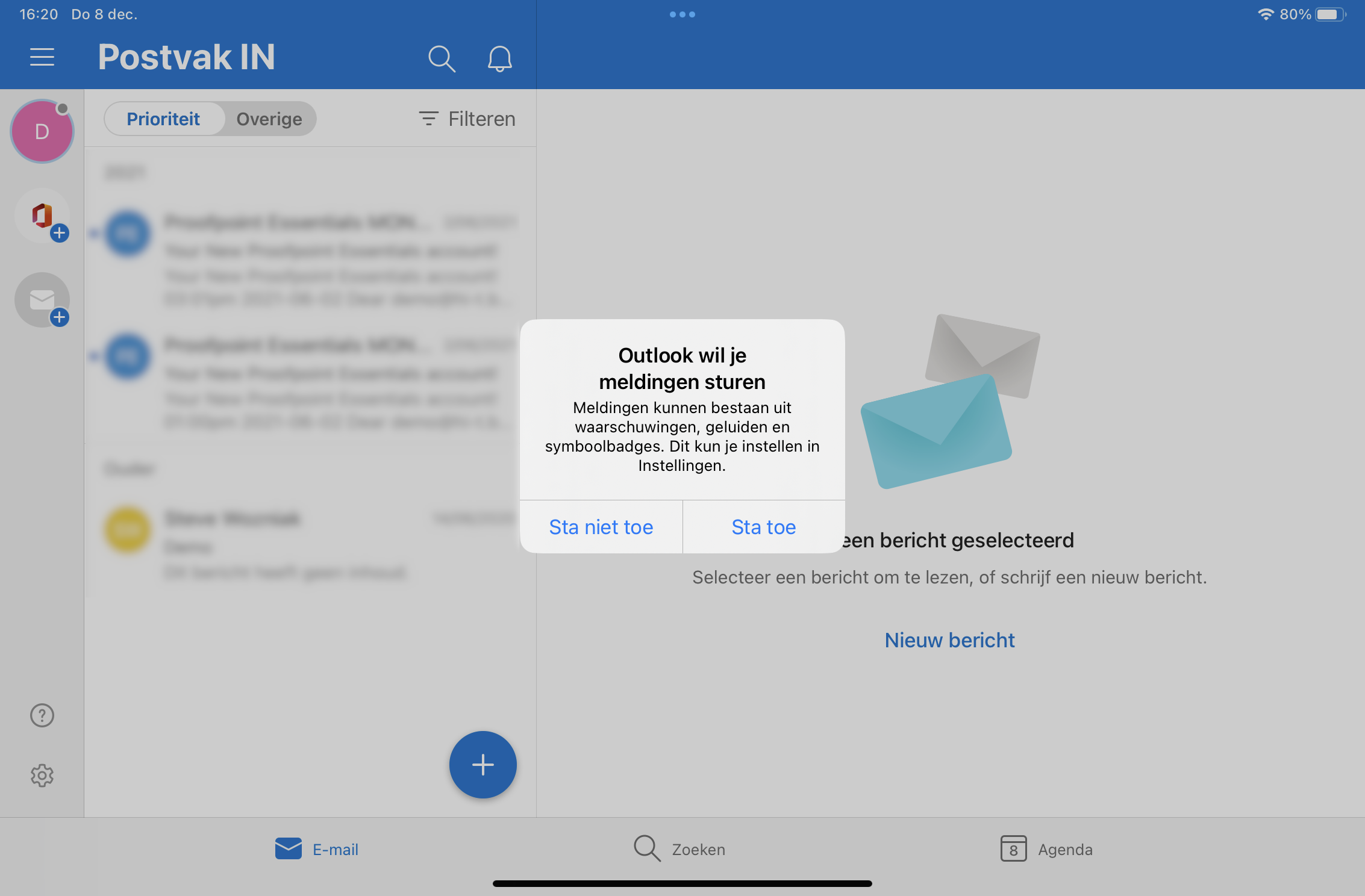Tap the Wi-Fi status icon

point(1266,14)
